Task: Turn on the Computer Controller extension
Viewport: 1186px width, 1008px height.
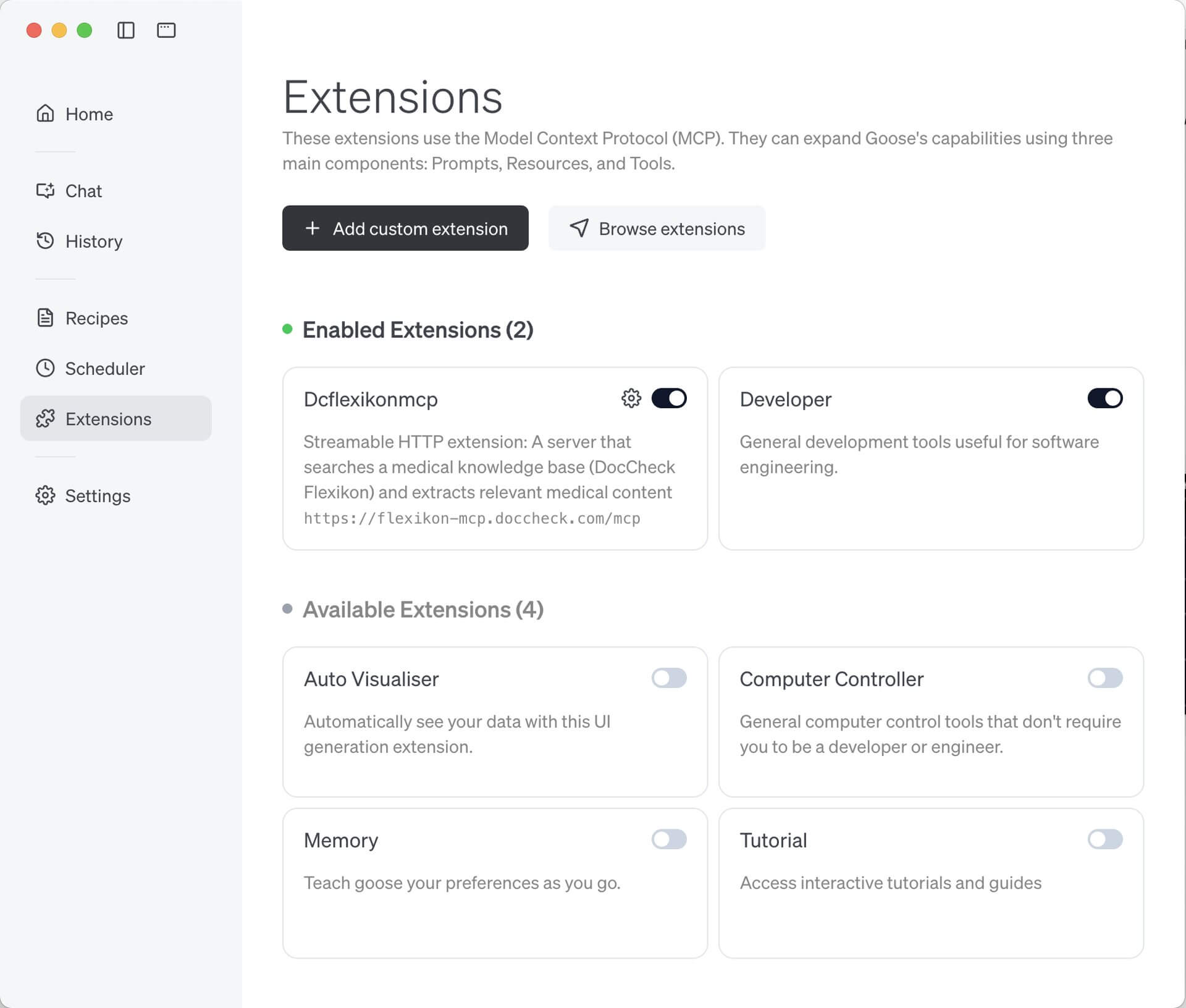Action: pyautogui.click(x=1105, y=678)
